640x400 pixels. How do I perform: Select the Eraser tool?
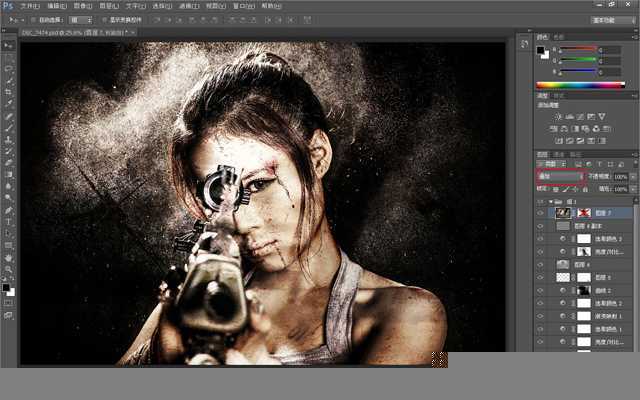(8, 162)
